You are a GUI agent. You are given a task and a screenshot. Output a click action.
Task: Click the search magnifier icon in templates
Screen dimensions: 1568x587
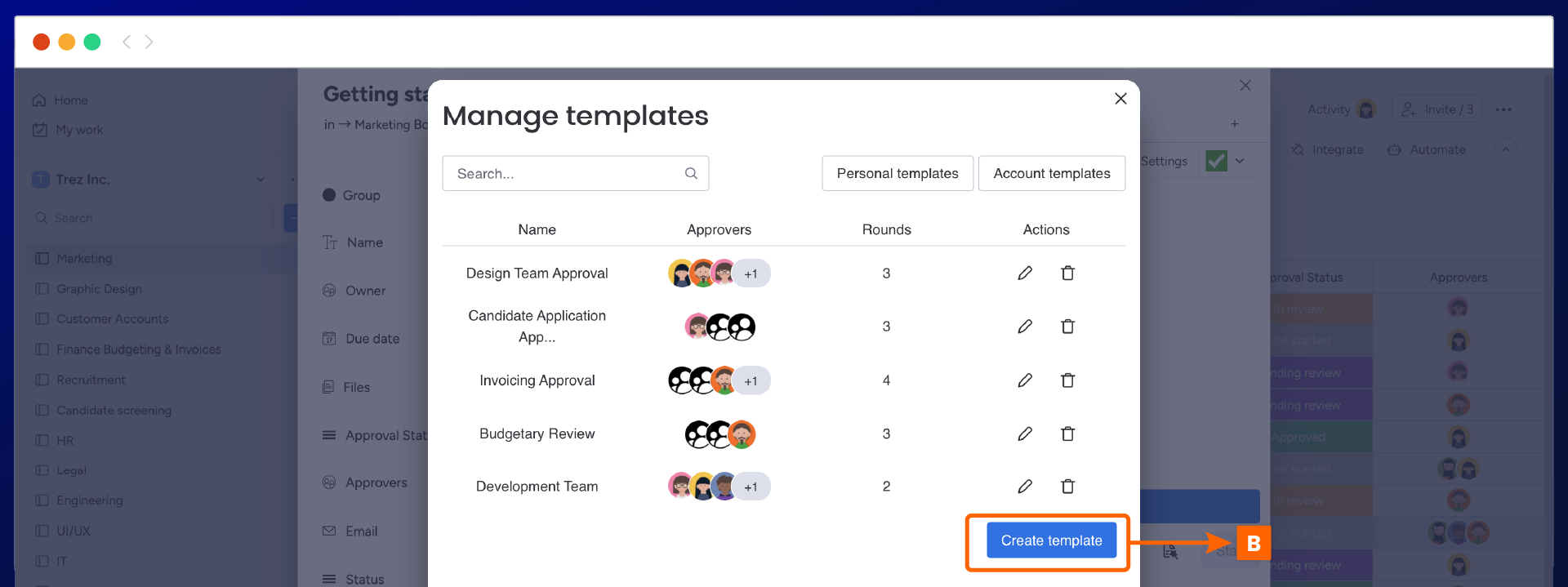tap(691, 173)
